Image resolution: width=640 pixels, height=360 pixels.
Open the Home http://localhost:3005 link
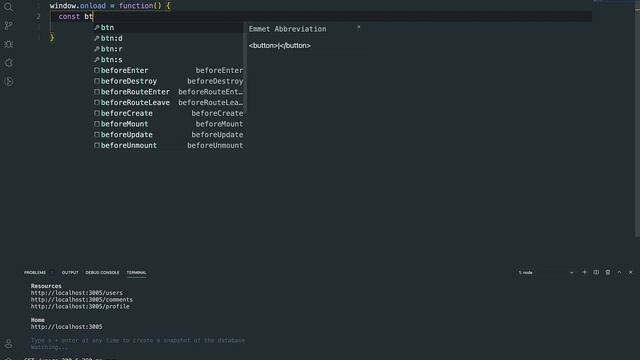[67, 327]
